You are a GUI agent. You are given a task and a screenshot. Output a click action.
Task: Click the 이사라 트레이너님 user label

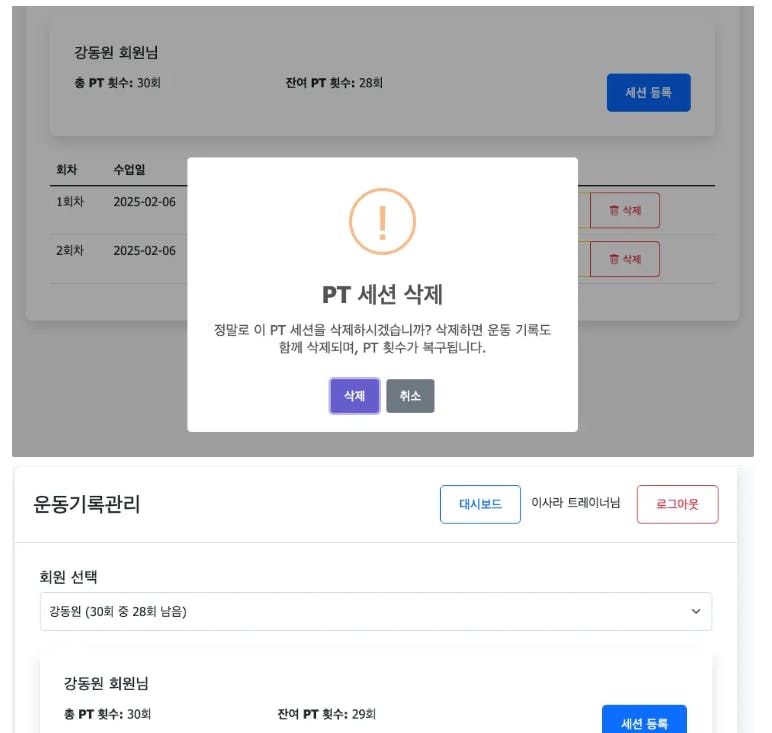coord(575,503)
